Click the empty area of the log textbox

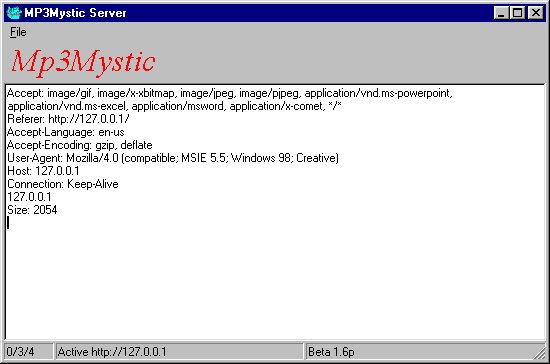[275, 281]
